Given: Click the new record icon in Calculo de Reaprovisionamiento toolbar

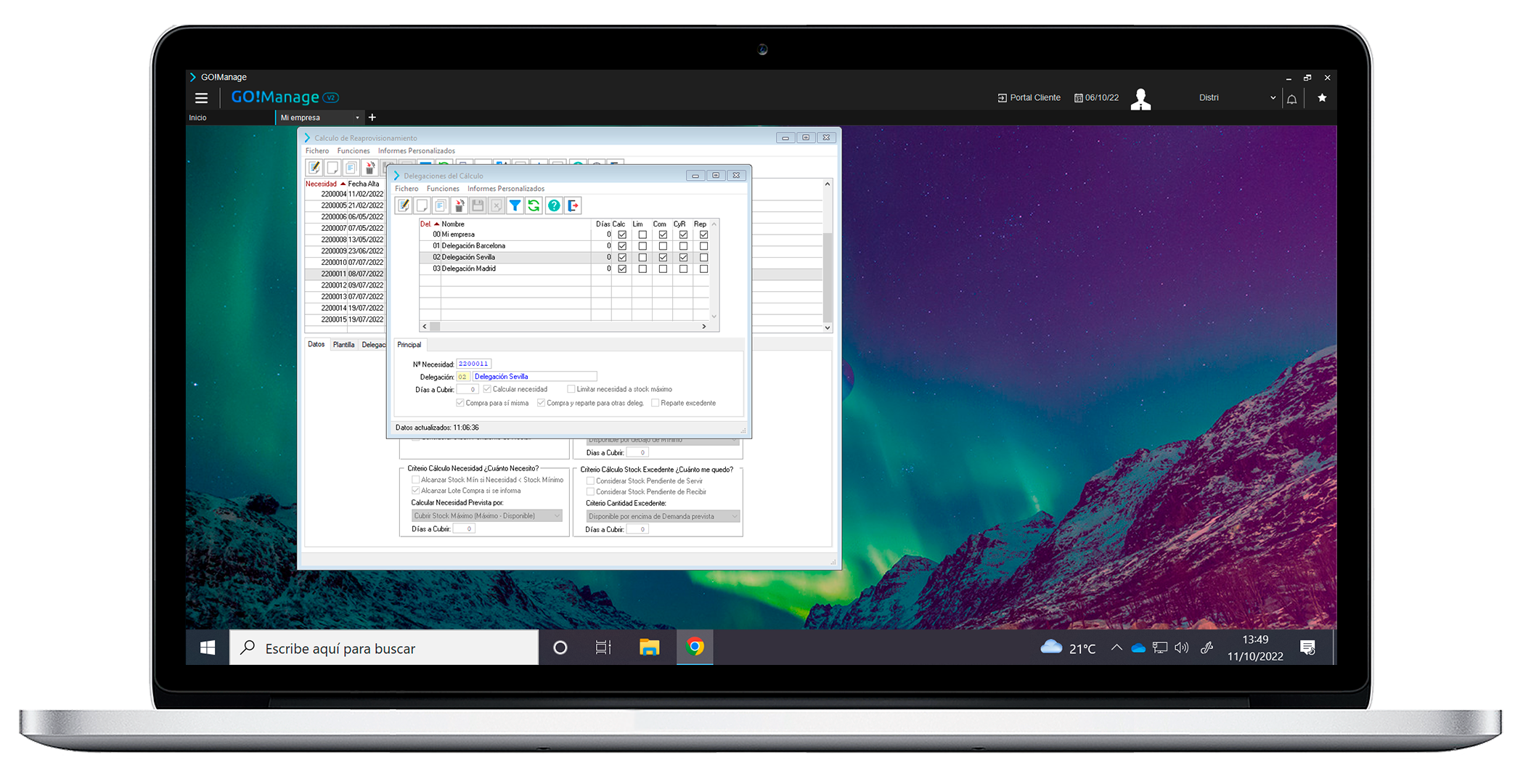Looking at the screenshot, I should click(332, 168).
